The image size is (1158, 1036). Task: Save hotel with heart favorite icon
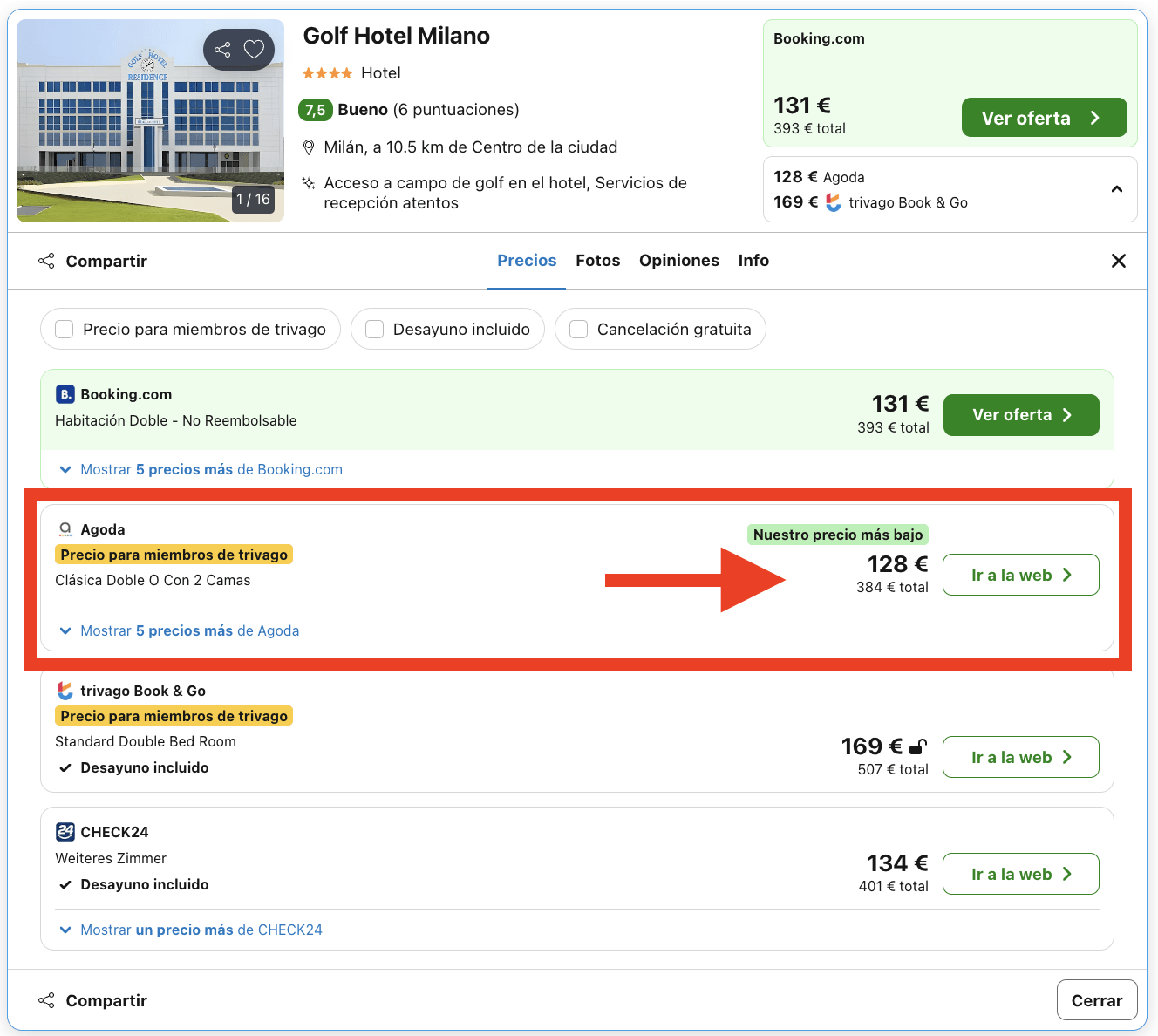point(254,50)
